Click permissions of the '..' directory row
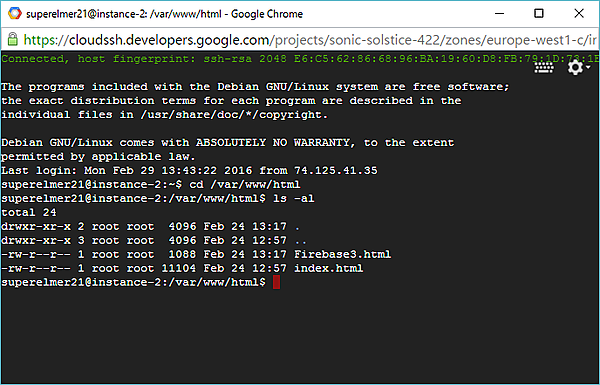 pyautogui.click(x=36, y=240)
